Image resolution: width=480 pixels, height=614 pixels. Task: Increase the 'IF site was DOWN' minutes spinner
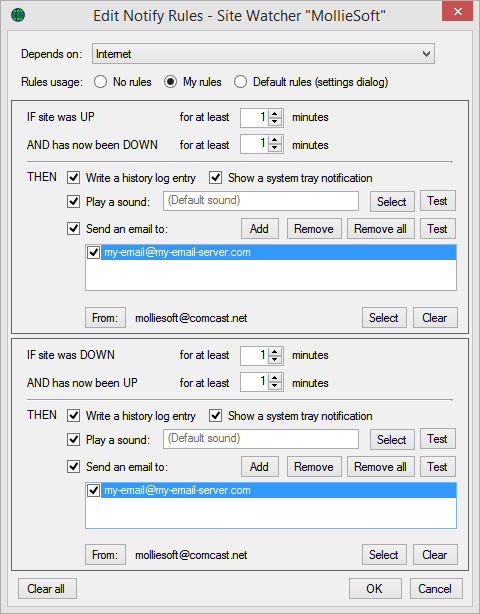click(275, 352)
